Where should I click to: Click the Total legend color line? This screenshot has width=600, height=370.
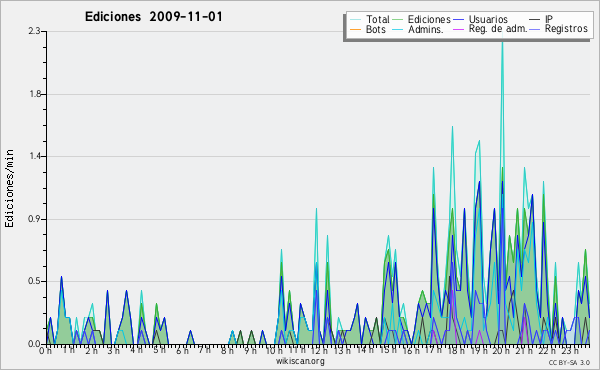click(x=355, y=20)
